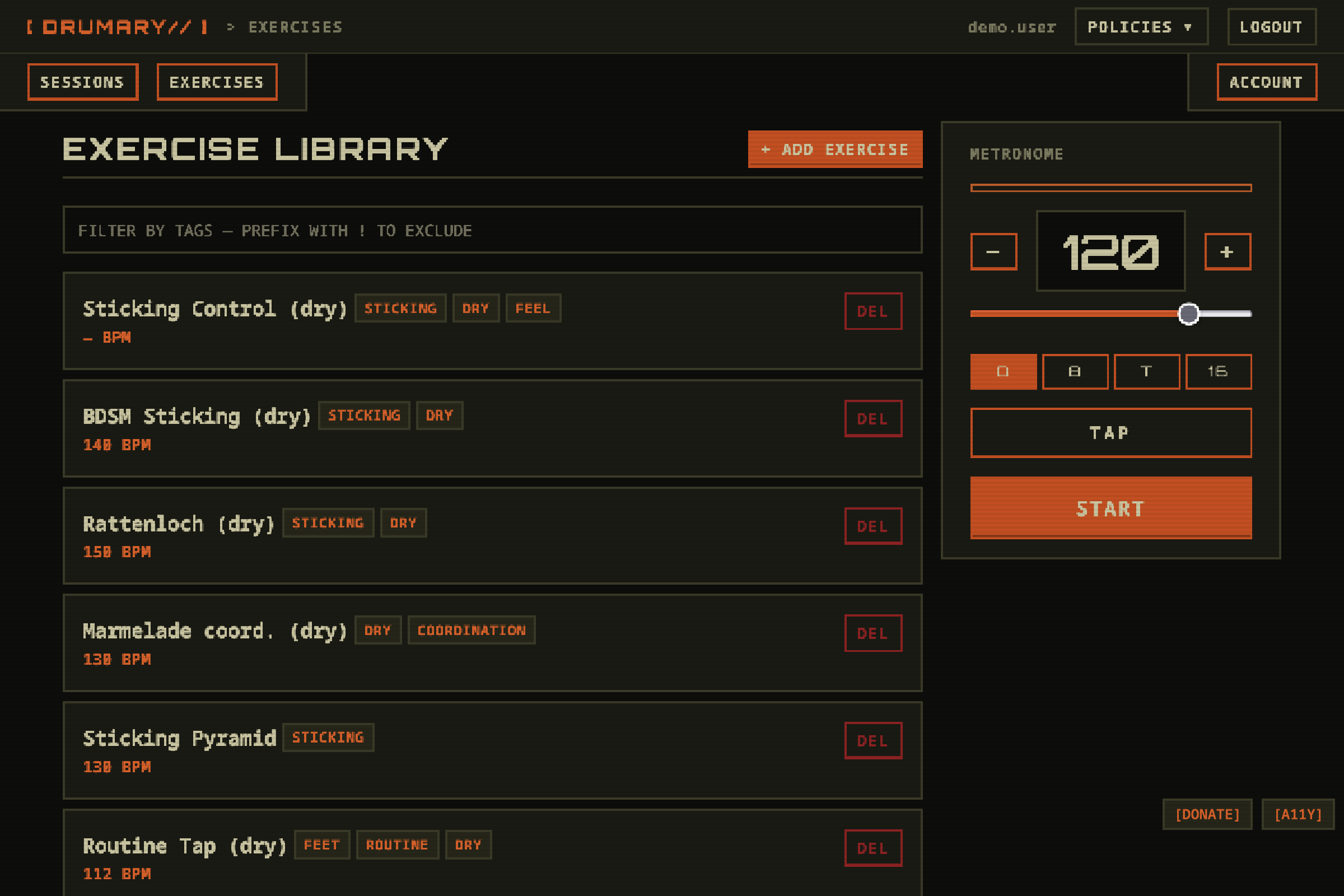Increase metronome tempo with plus button
Viewport: 1344px width, 896px height.
point(1228,251)
